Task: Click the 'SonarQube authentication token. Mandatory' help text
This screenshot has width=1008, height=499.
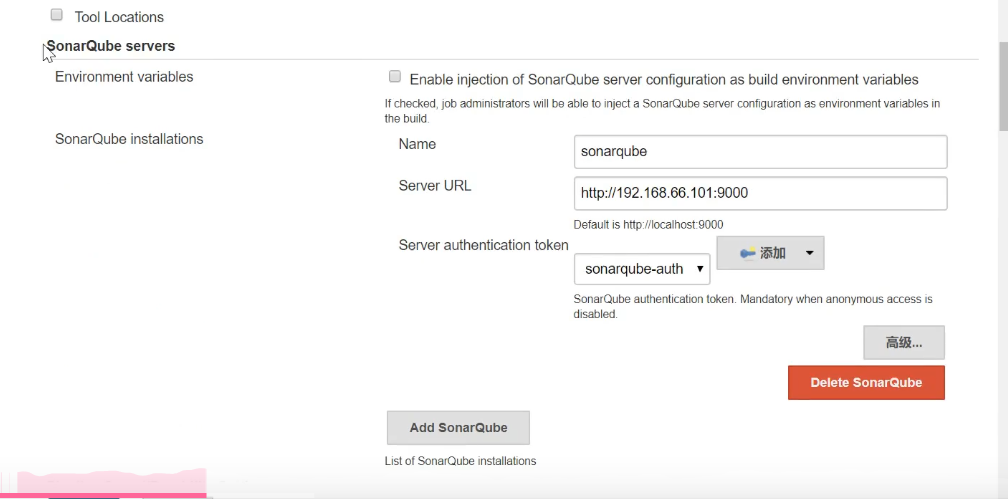Action: [753, 307]
